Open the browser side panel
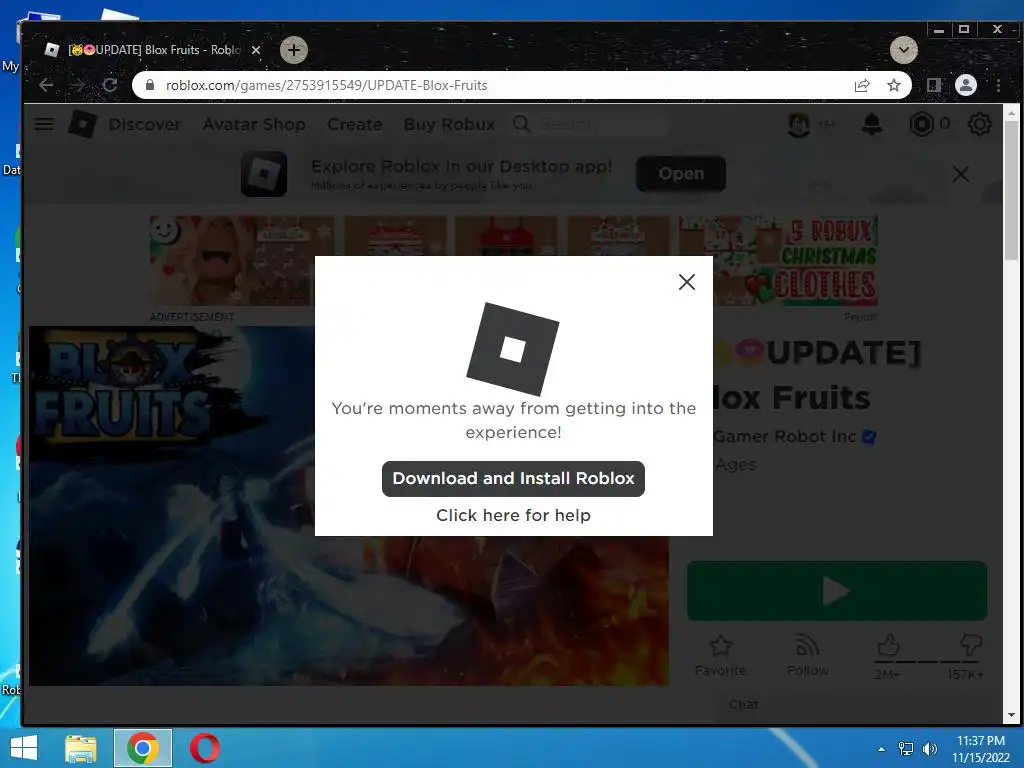Screen dimensions: 1024x768 pos(934,85)
